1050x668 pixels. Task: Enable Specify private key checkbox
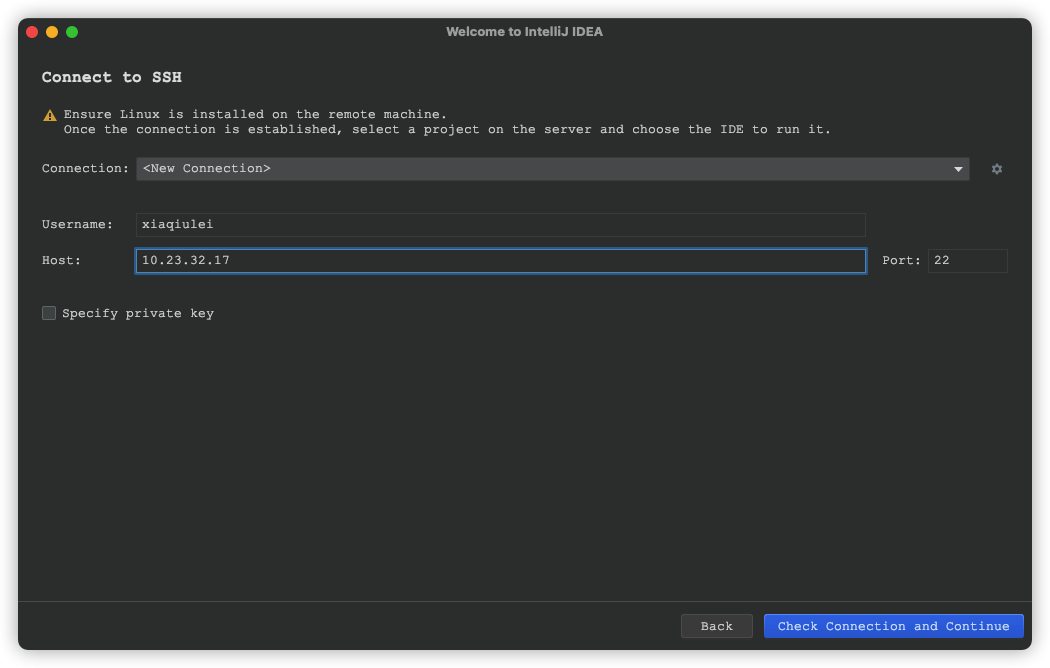click(x=49, y=313)
